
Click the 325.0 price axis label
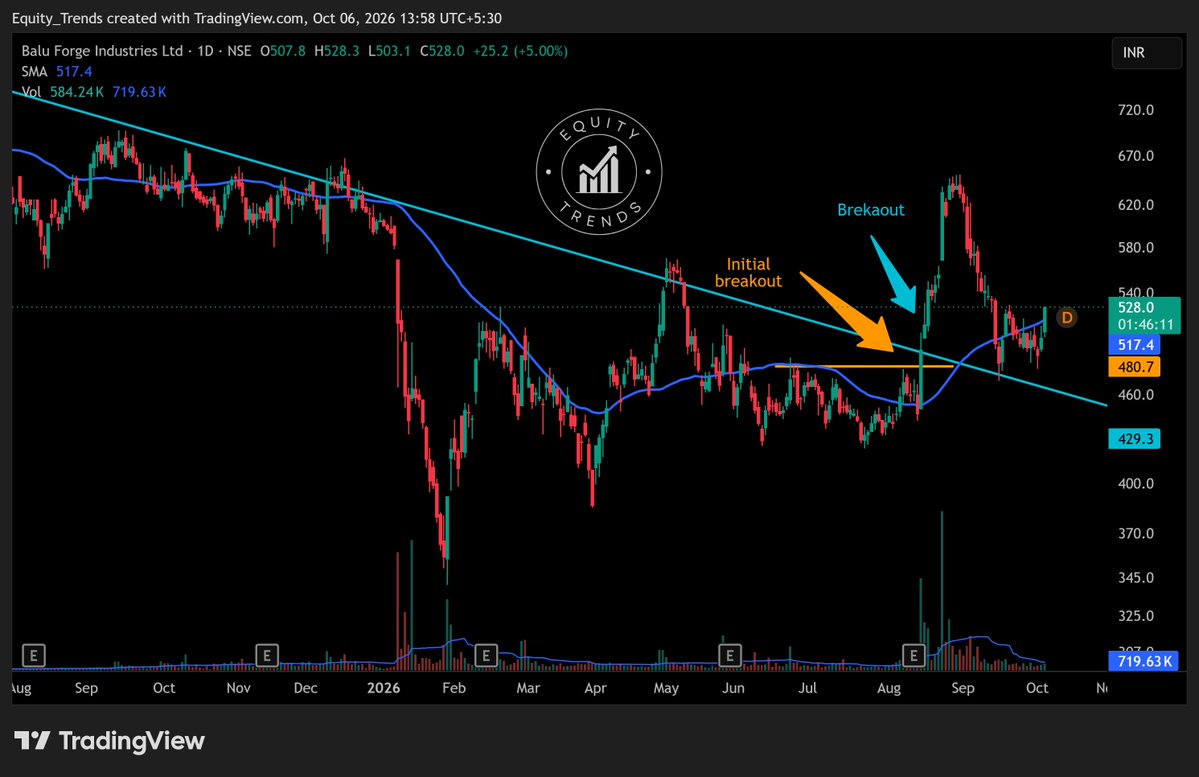[1136, 616]
